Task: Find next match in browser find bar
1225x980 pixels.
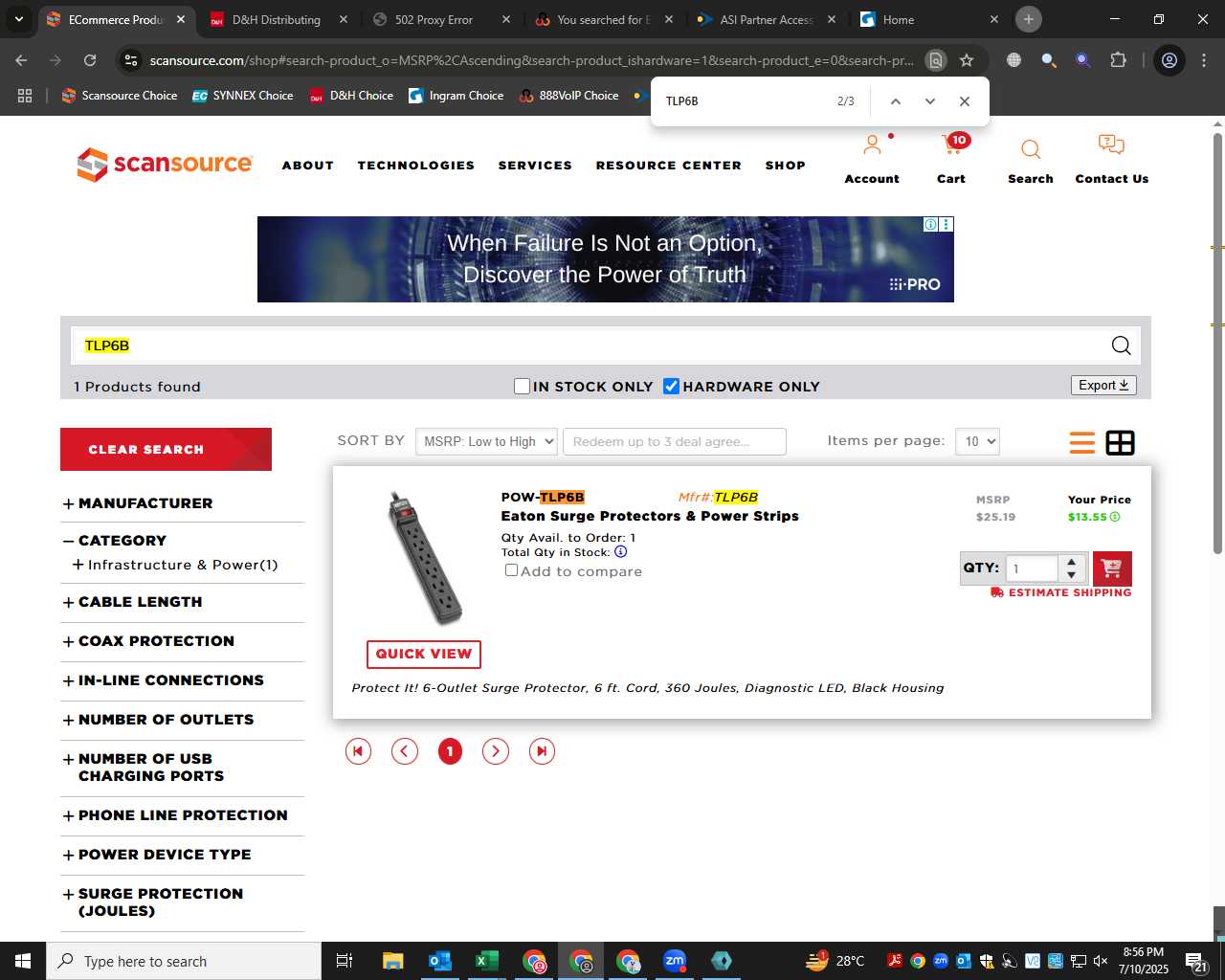Action: 929,101
